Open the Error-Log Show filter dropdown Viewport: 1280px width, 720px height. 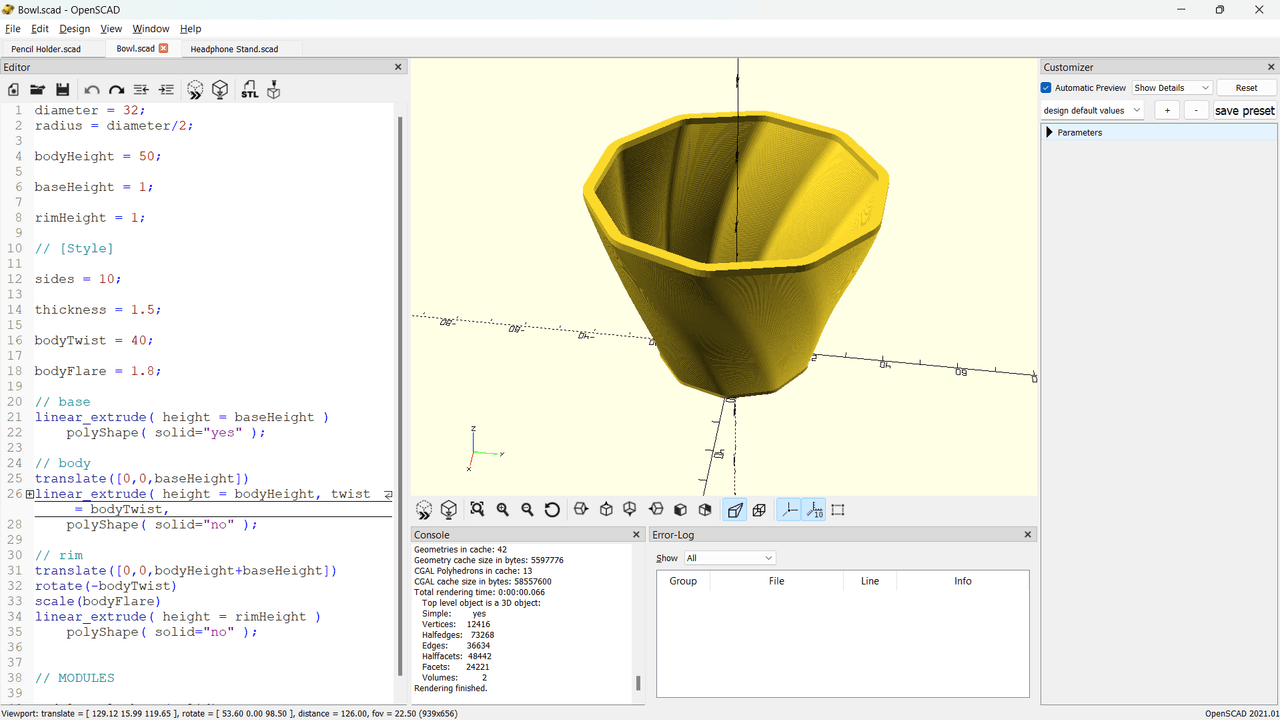tap(729, 558)
